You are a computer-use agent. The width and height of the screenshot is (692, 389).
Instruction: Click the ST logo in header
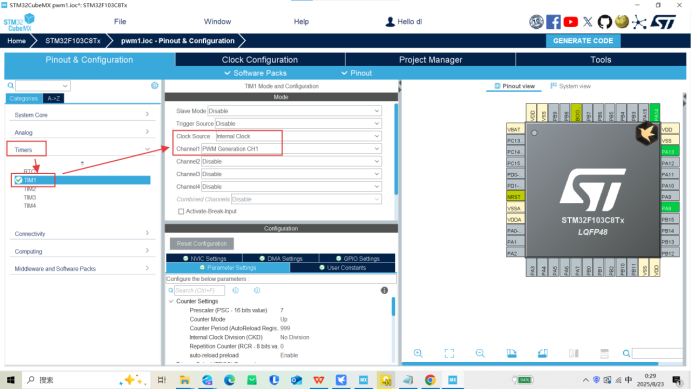point(663,22)
